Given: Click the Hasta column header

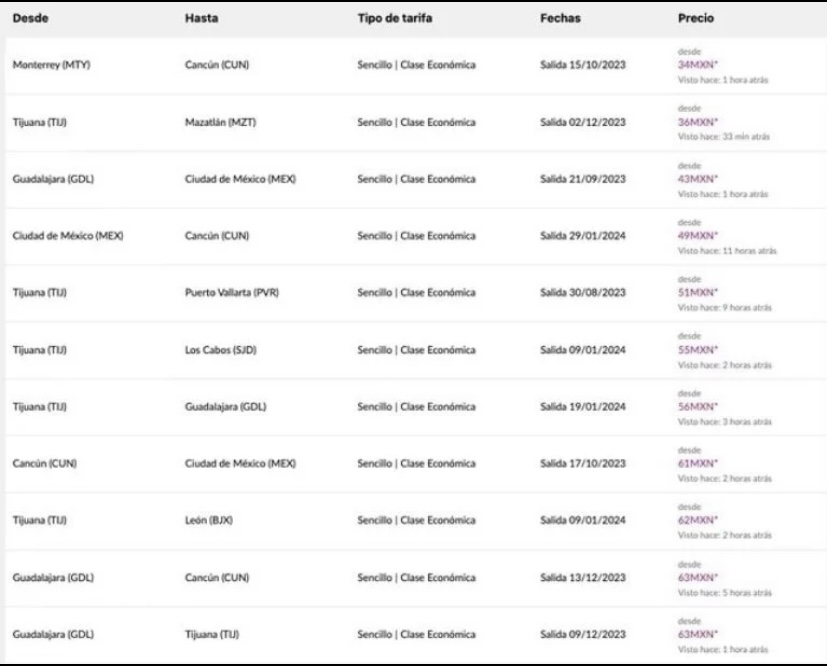Looking at the screenshot, I should 203,18.
